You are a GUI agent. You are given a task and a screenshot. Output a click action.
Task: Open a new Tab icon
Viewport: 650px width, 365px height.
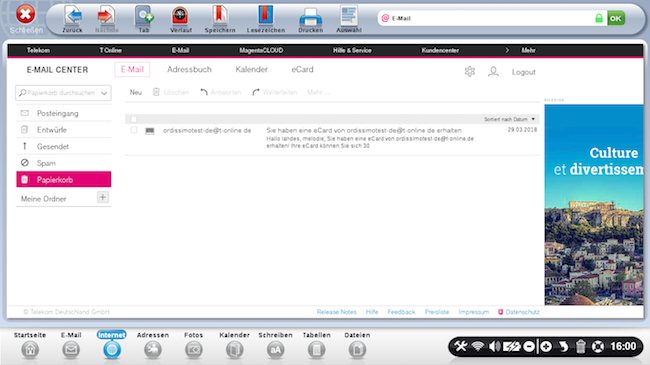(x=144, y=16)
